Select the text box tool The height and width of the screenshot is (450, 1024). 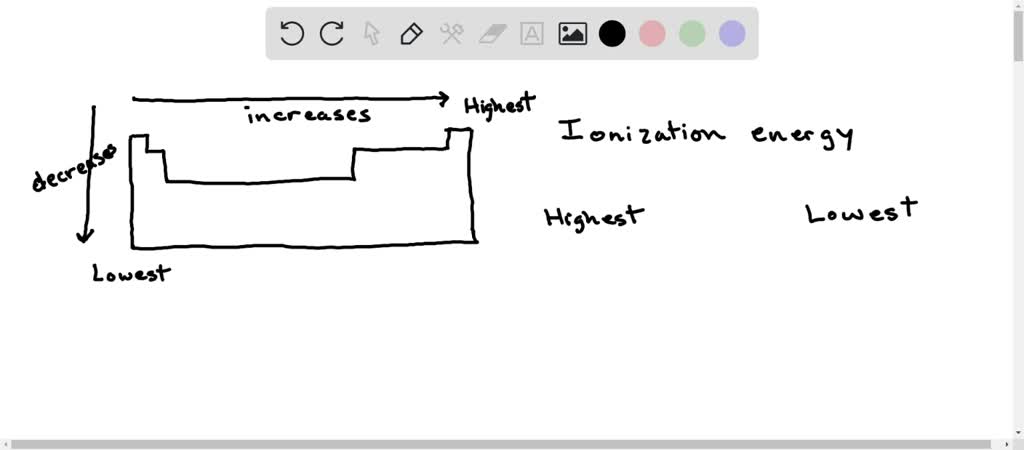click(x=532, y=33)
